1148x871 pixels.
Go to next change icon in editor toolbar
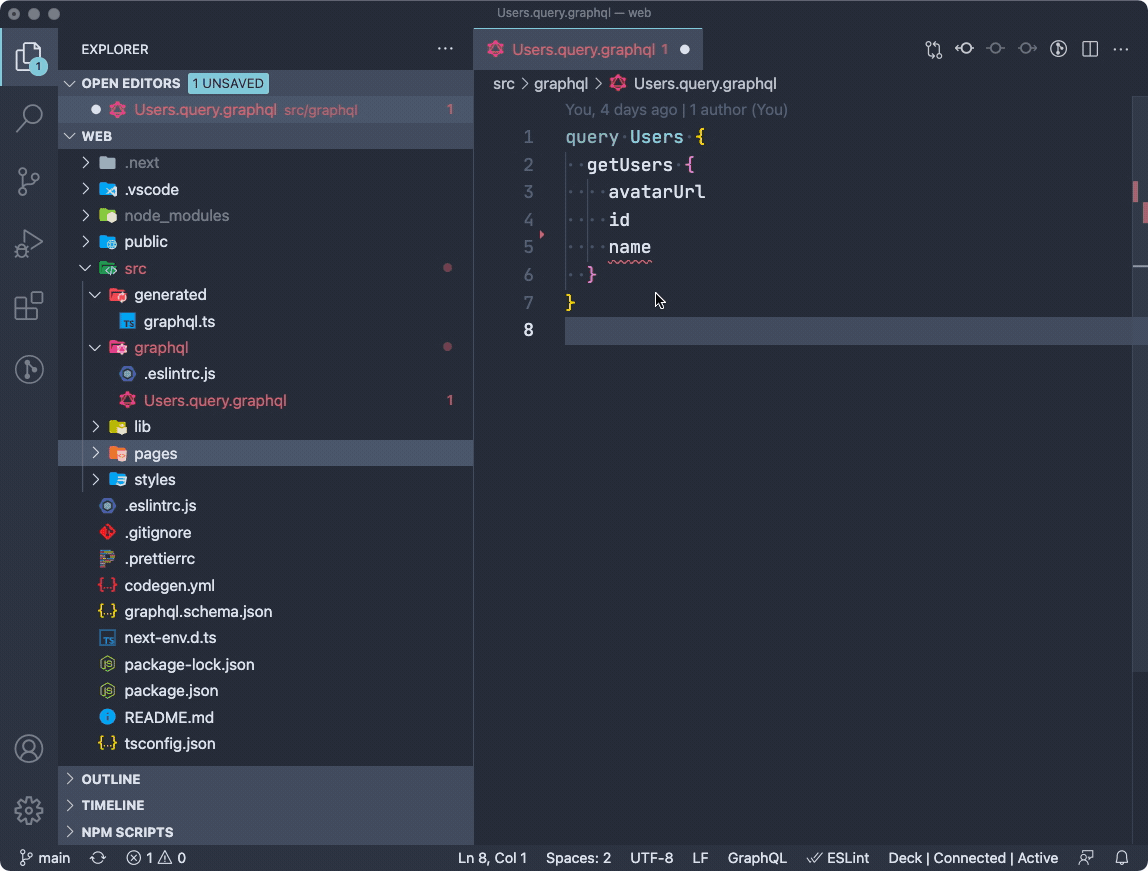click(1027, 49)
